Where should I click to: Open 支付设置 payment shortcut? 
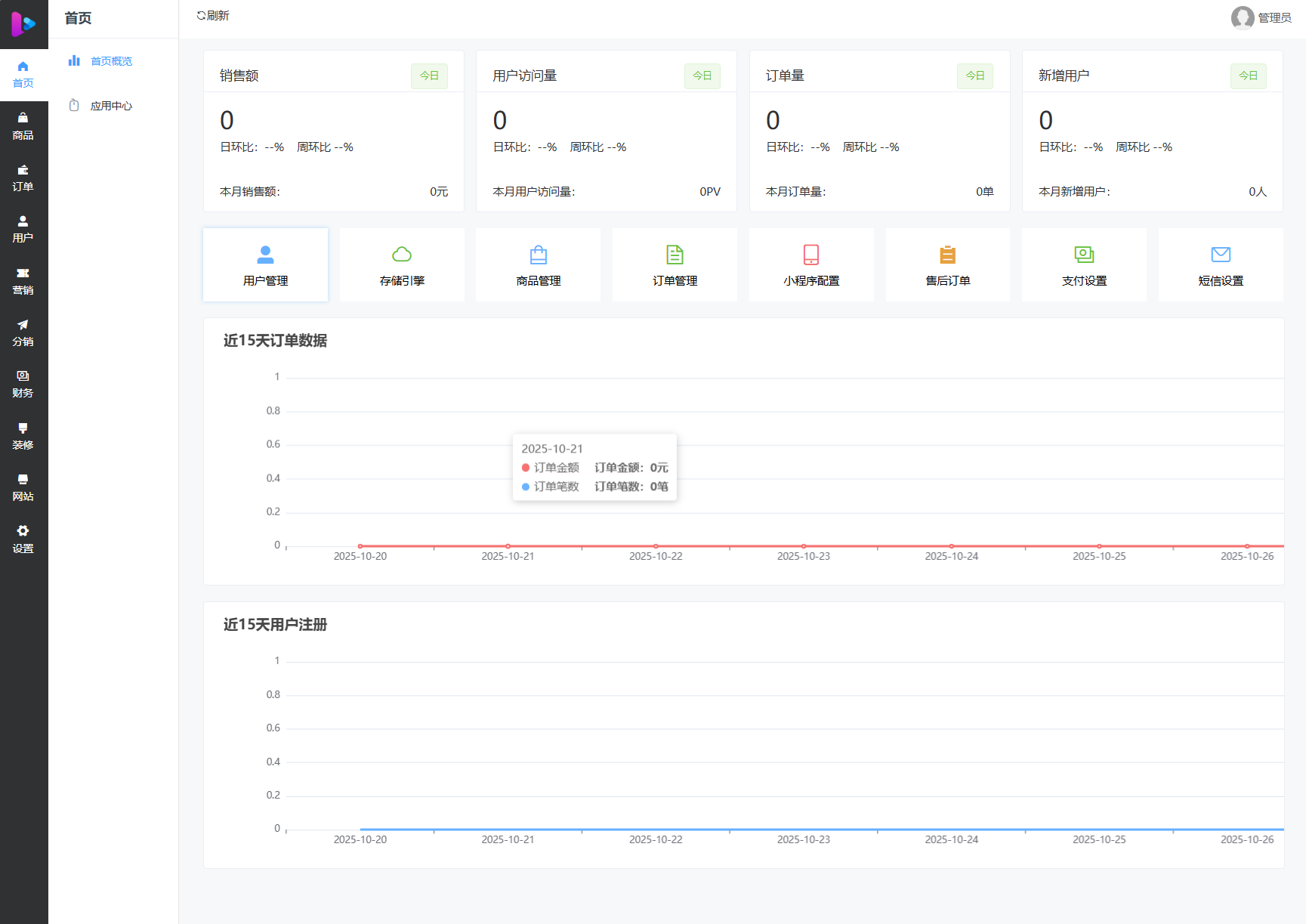(1084, 265)
